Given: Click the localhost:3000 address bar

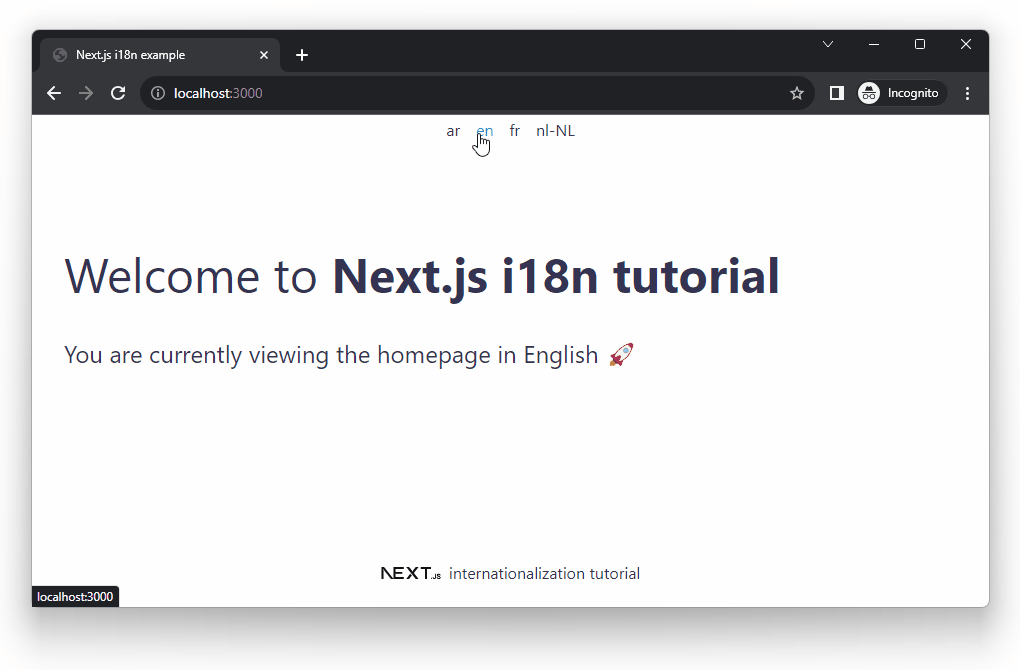Looking at the screenshot, I should (477, 93).
